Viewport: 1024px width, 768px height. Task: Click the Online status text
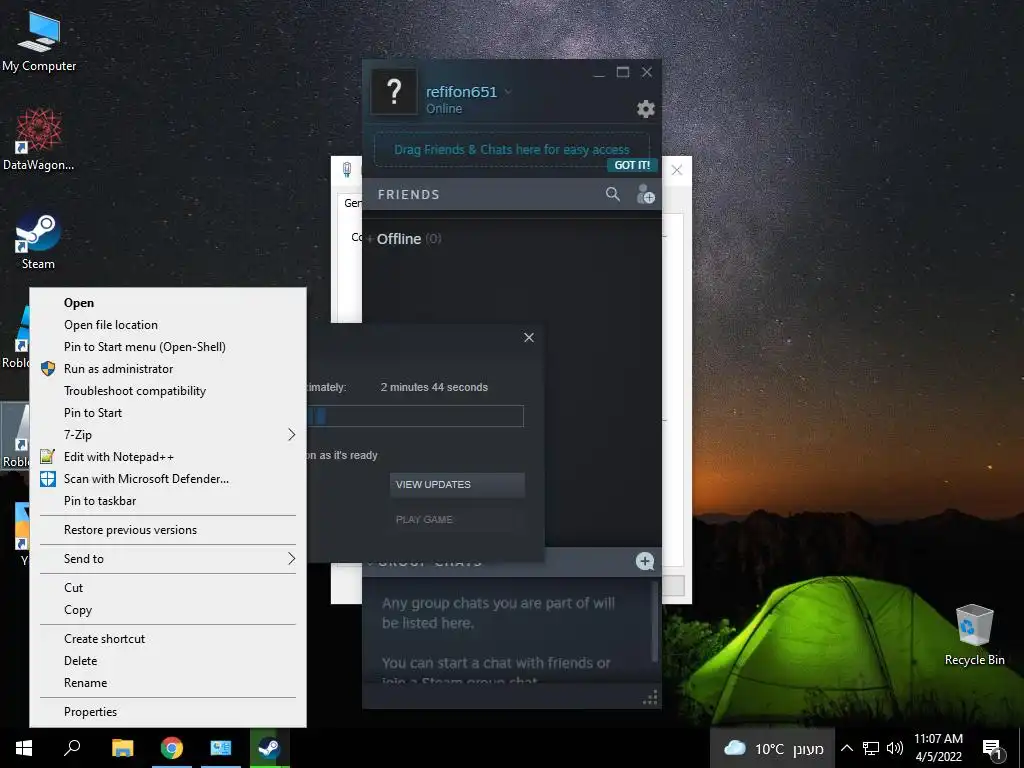[x=444, y=109]
